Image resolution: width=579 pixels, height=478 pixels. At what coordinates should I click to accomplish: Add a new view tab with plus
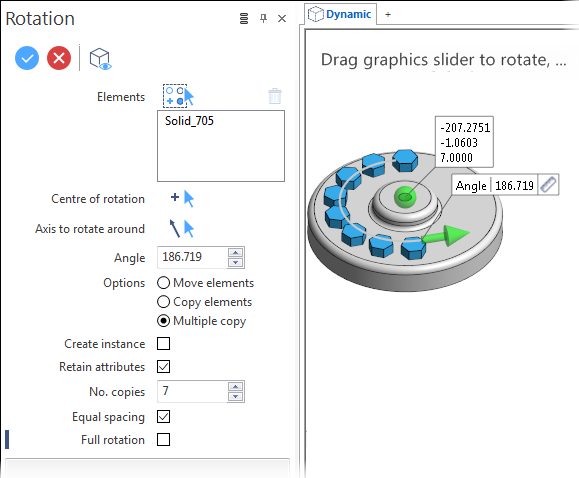tap(388, 15)
